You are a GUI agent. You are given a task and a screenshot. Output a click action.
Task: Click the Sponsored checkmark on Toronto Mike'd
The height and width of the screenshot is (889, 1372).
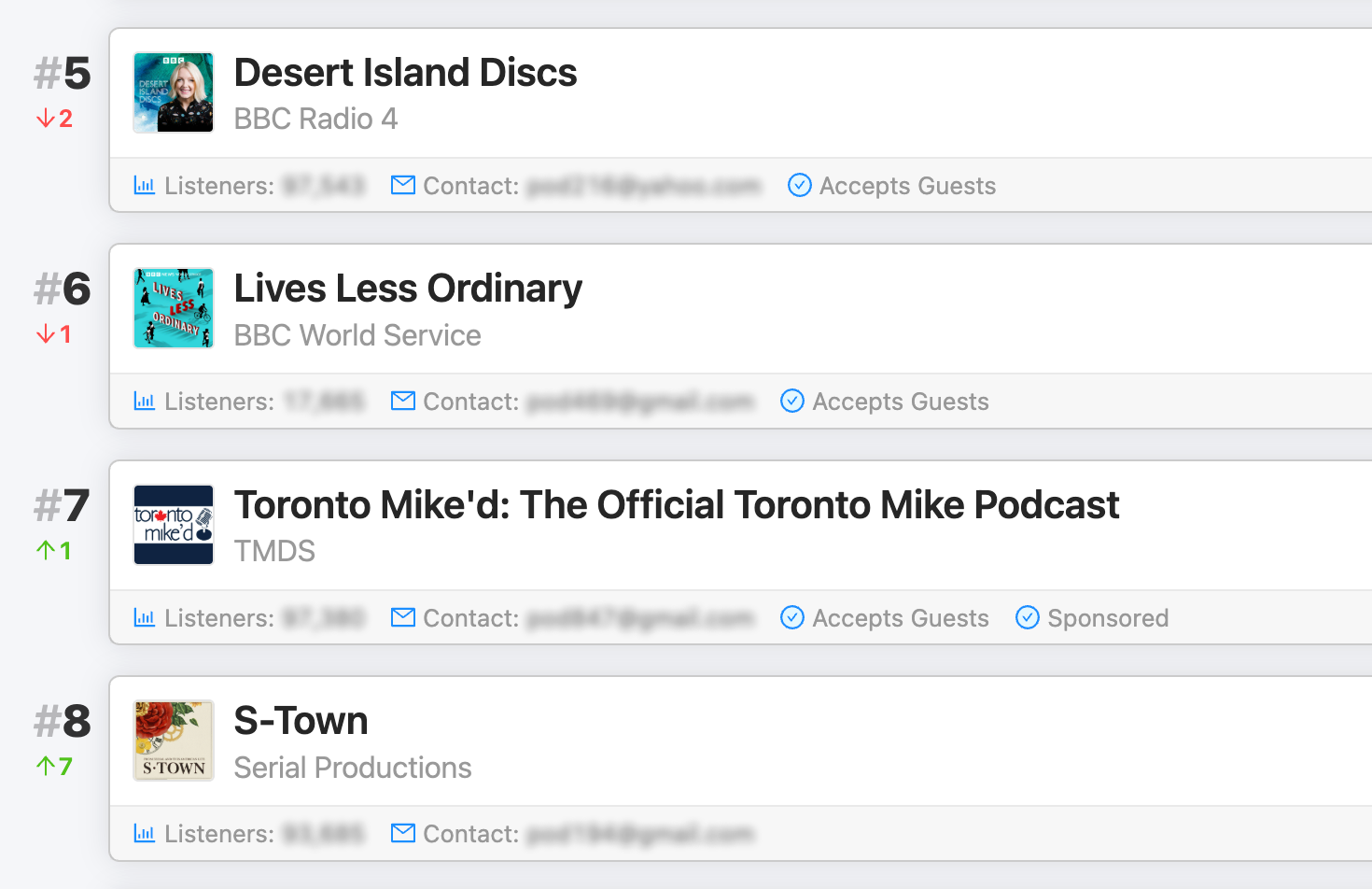1028,617
